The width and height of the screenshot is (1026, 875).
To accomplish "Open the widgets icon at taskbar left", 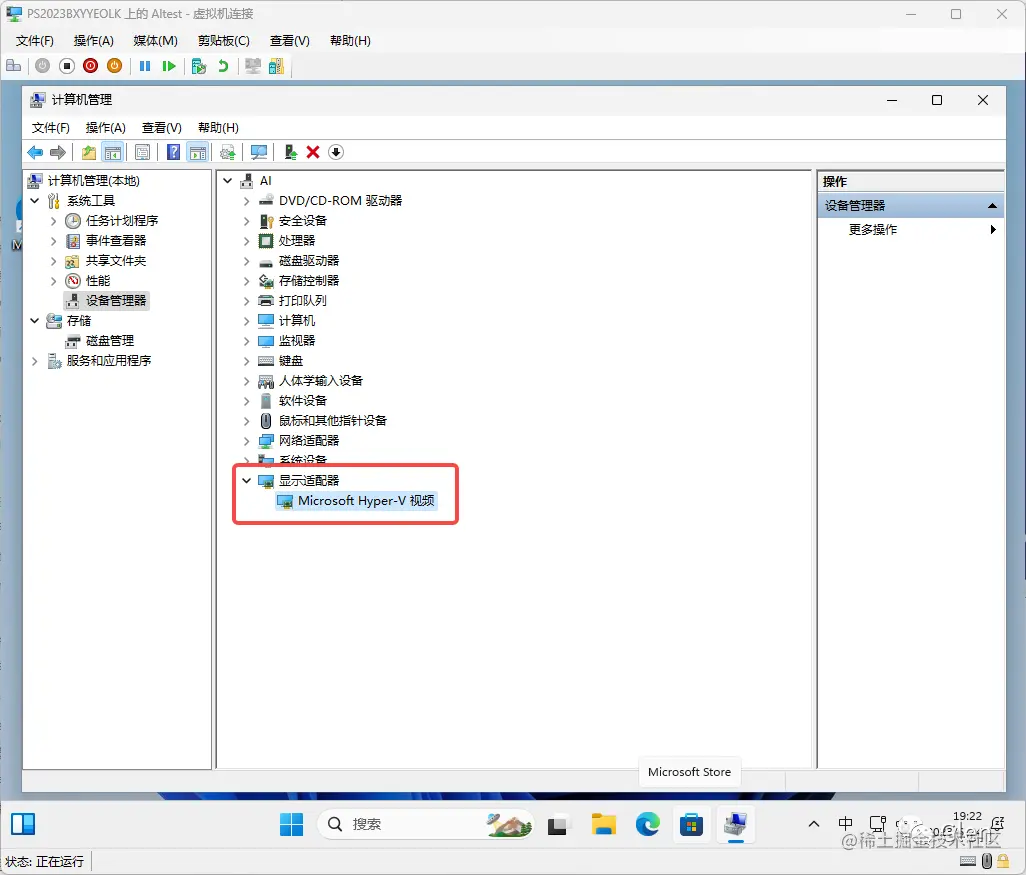I will click(x=23, y=825).
